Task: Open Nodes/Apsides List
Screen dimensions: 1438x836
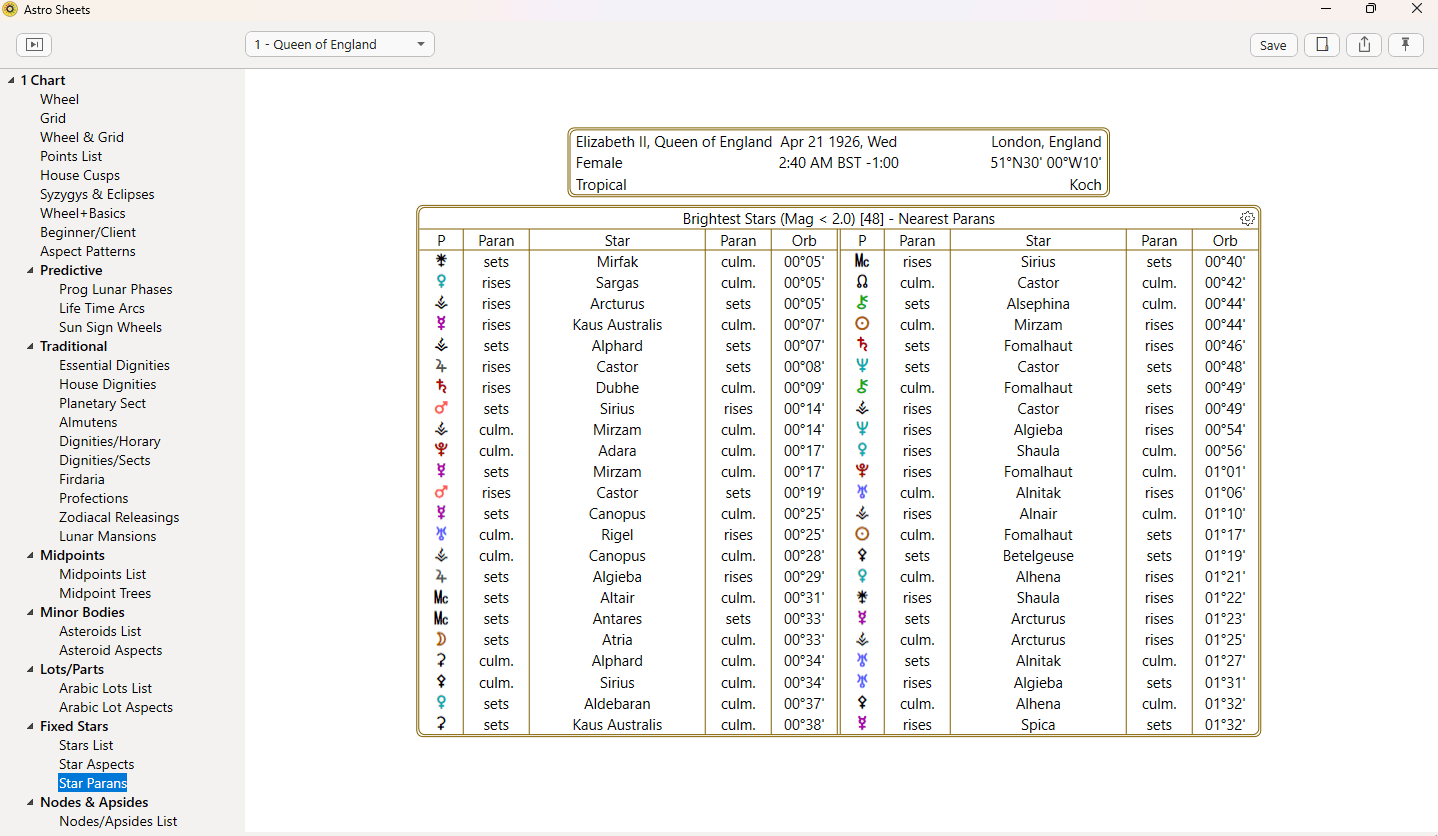Action: (x=118, y=821)
